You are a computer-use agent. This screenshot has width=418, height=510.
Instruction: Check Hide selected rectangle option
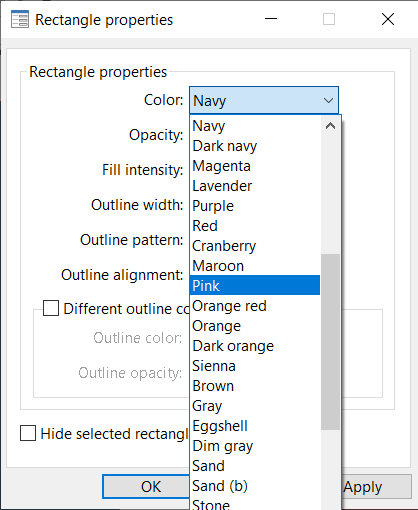(x=28, y=433)
